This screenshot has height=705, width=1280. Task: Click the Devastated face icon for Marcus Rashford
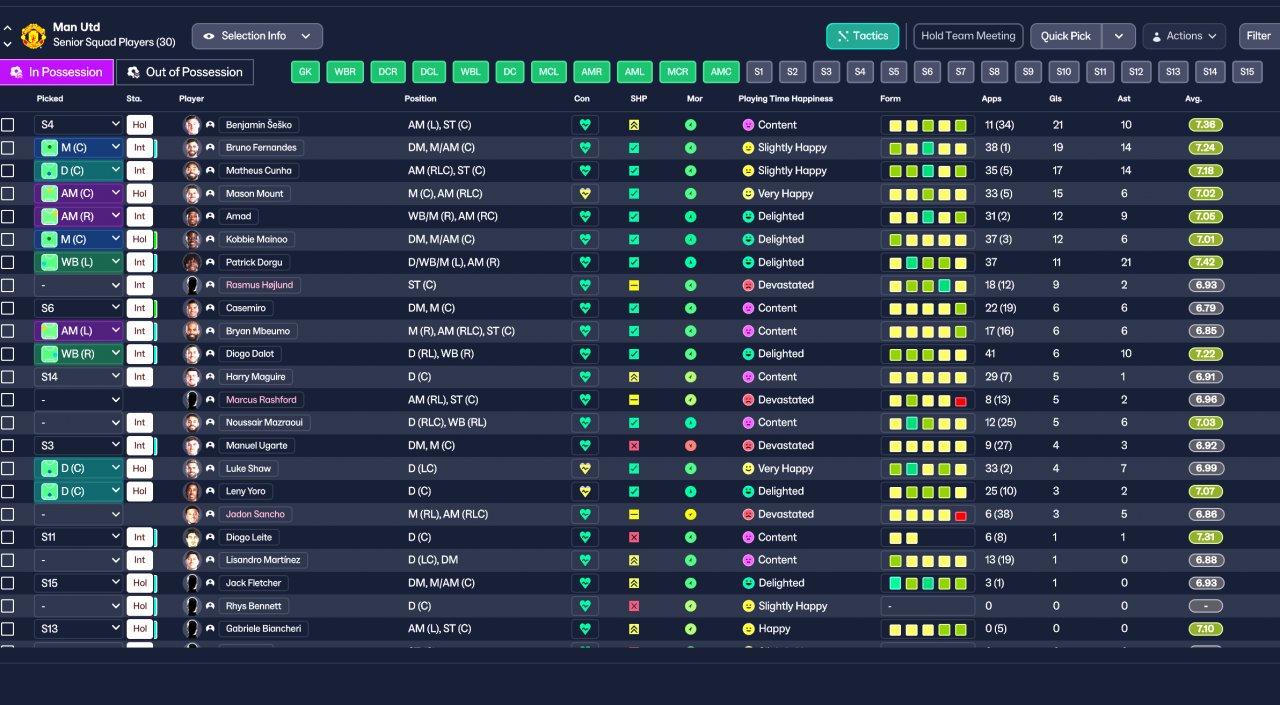[x=748, y=400]
